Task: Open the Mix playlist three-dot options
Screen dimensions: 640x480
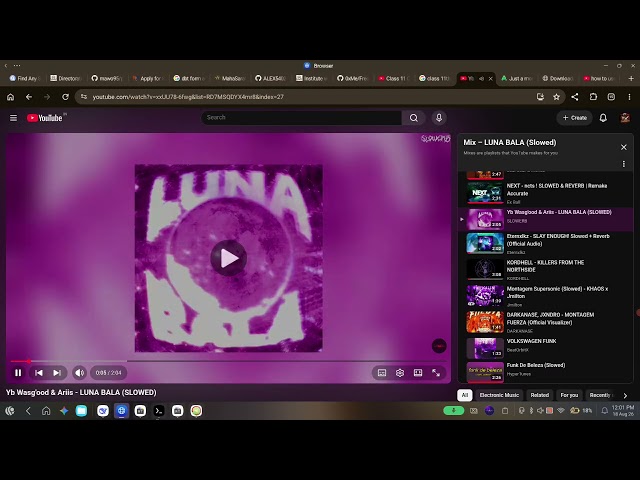Action: [x=624, y=164]
